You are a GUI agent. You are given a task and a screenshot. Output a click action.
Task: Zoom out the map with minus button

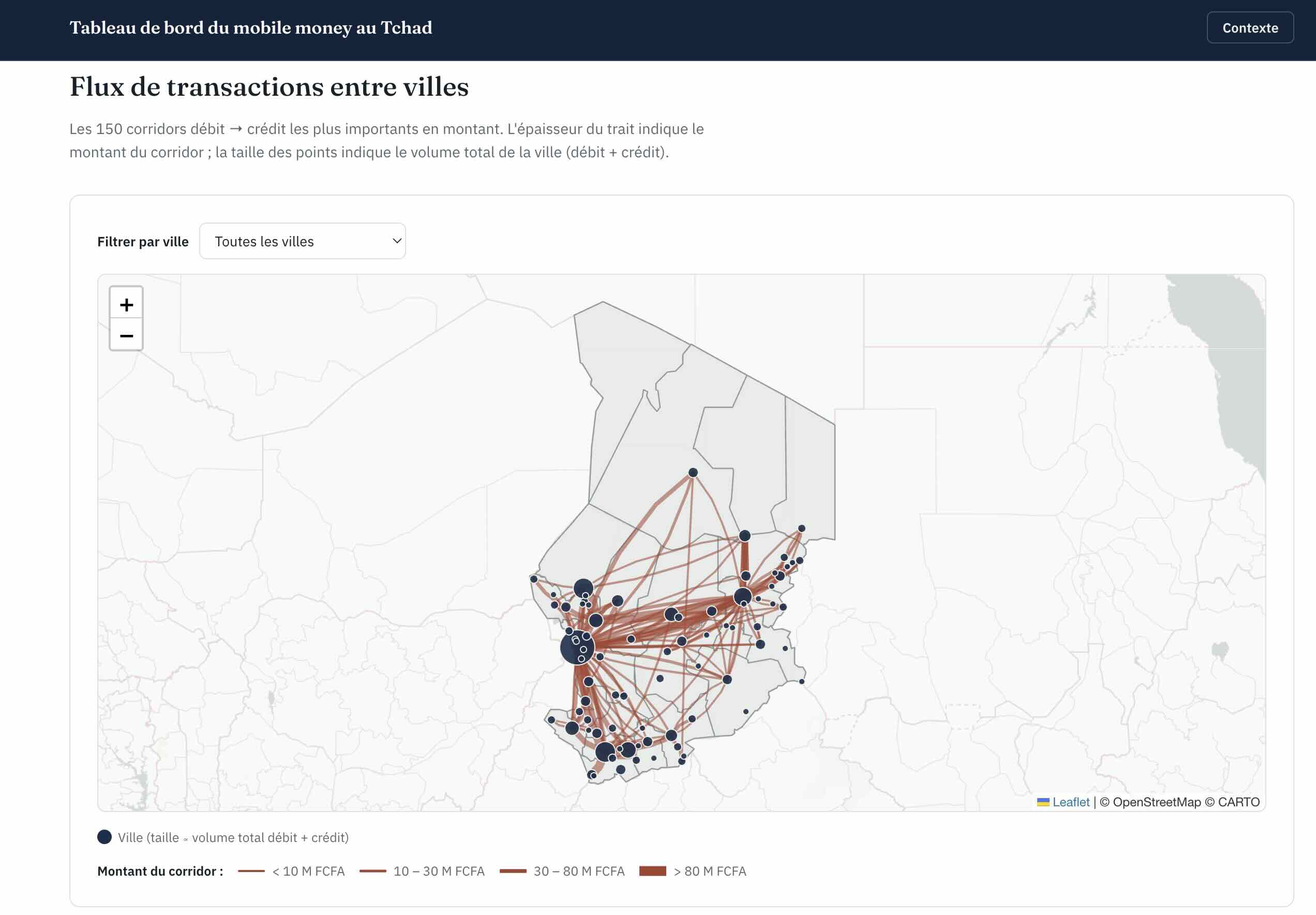click(x=126, y=335)
